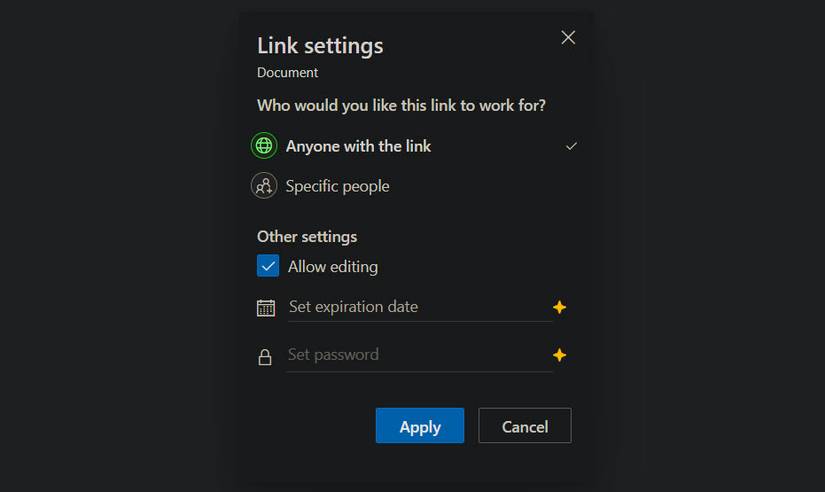Click the calendar icon beside expiration date
The width and height of the screenshot is (825, 492).
point(265,308)
